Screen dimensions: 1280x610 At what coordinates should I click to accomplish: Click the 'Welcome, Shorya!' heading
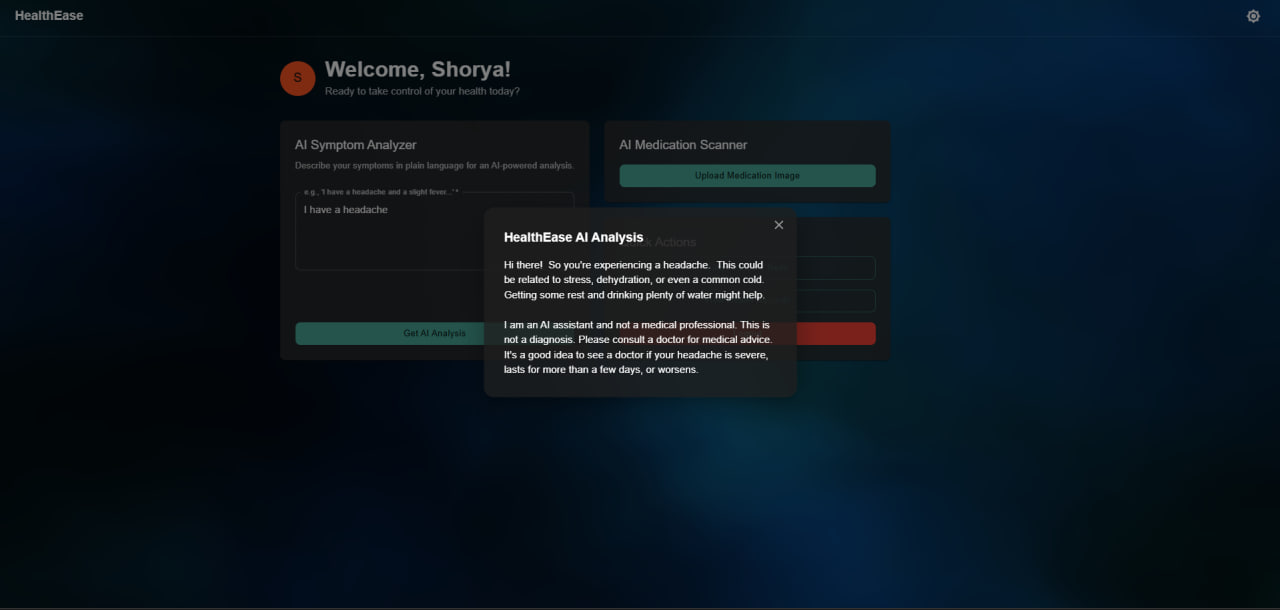point(418,70)
